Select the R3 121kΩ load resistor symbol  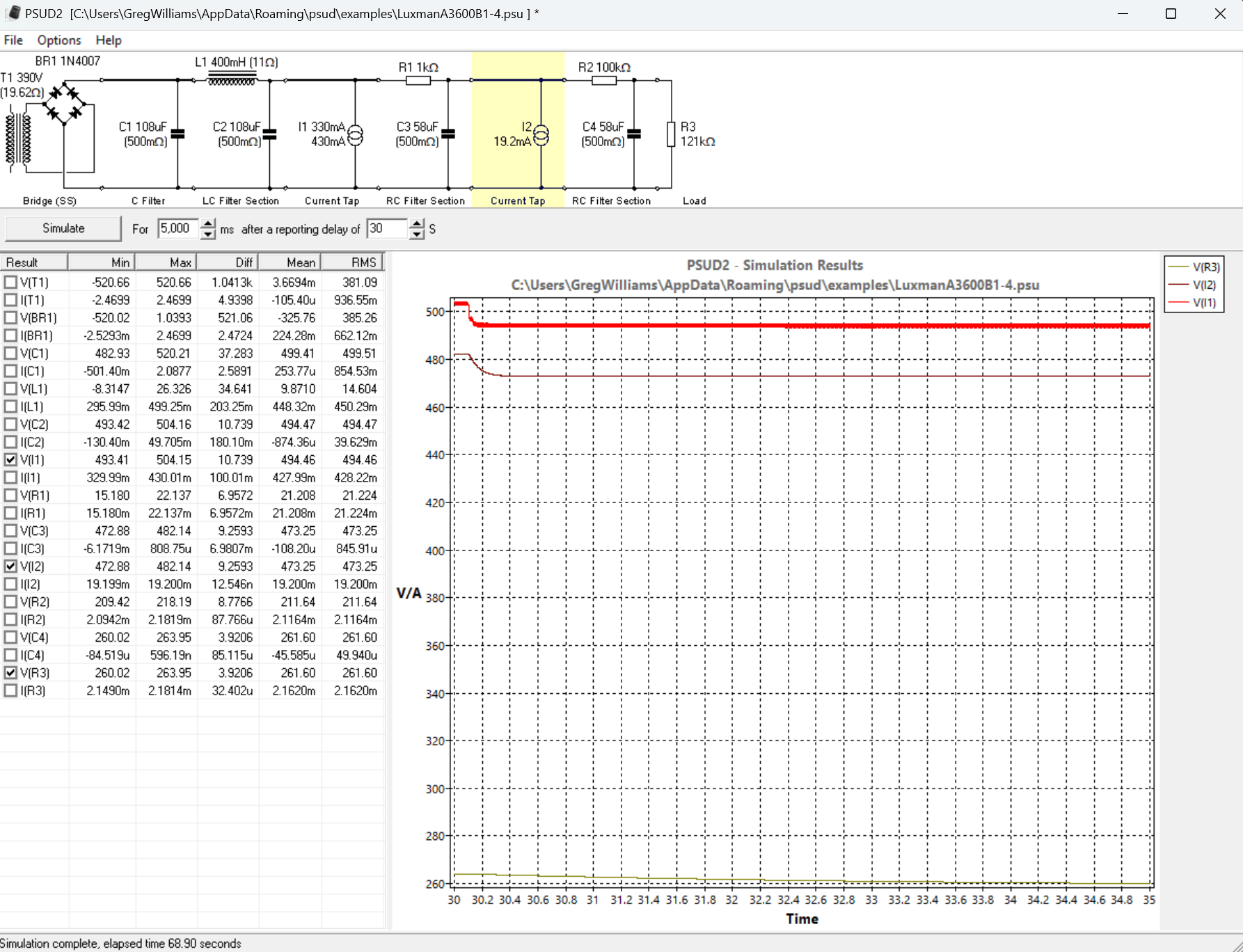point(671,134)
